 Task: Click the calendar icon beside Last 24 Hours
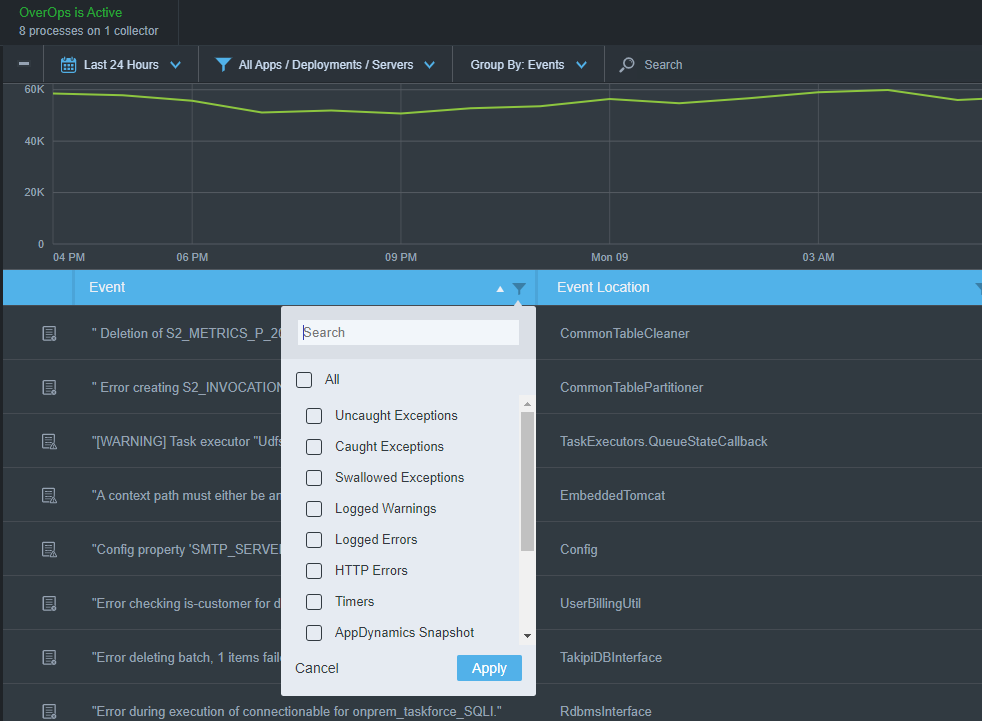68,65
